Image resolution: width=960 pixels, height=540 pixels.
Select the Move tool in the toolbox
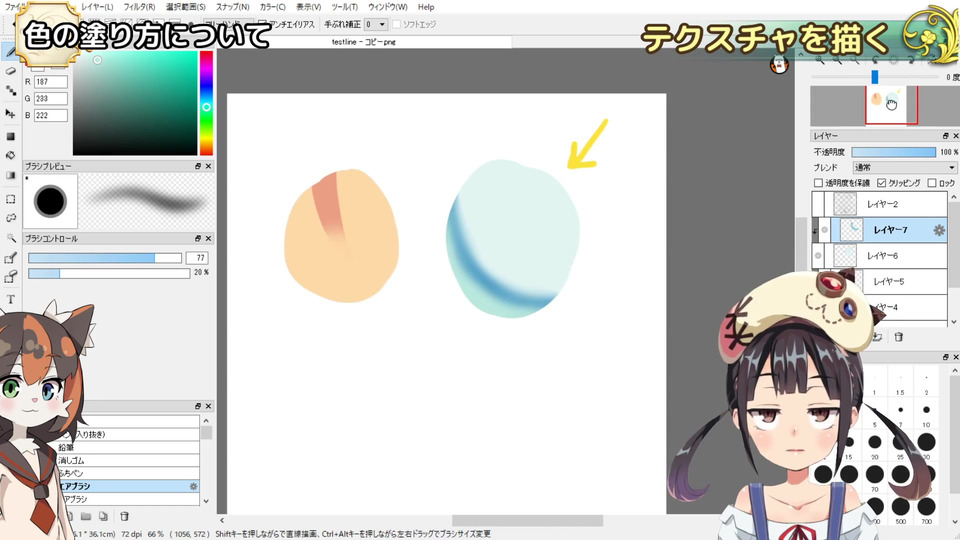(x=10, y=113)
